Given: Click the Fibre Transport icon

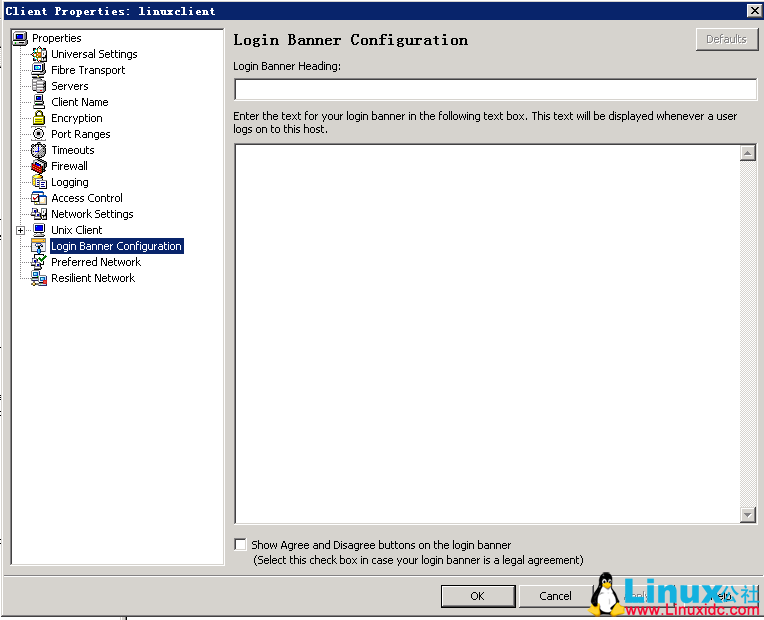Looking at the screenshot, I should click(x=39, y=70).
